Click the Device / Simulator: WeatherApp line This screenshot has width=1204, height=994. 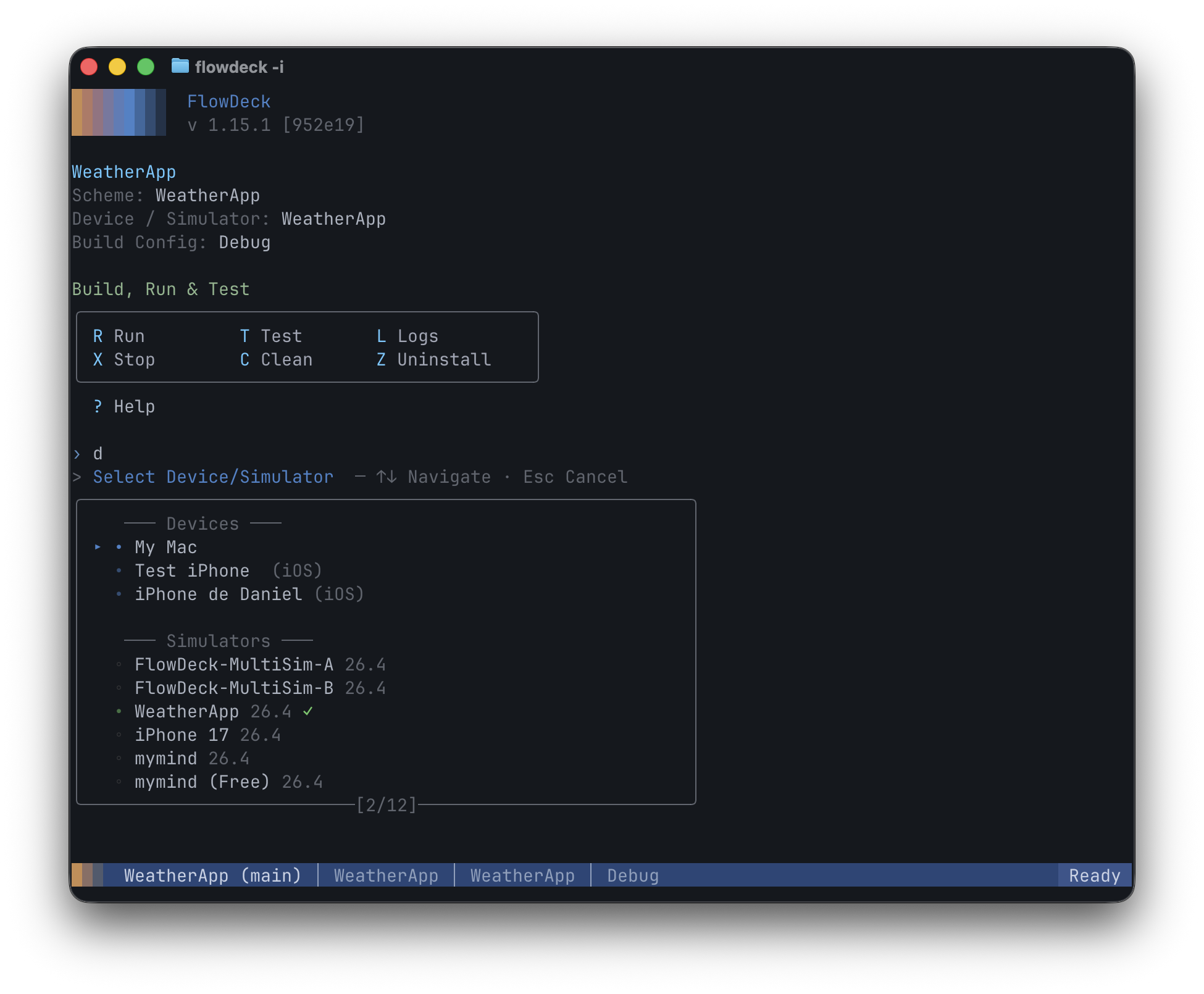229,219
